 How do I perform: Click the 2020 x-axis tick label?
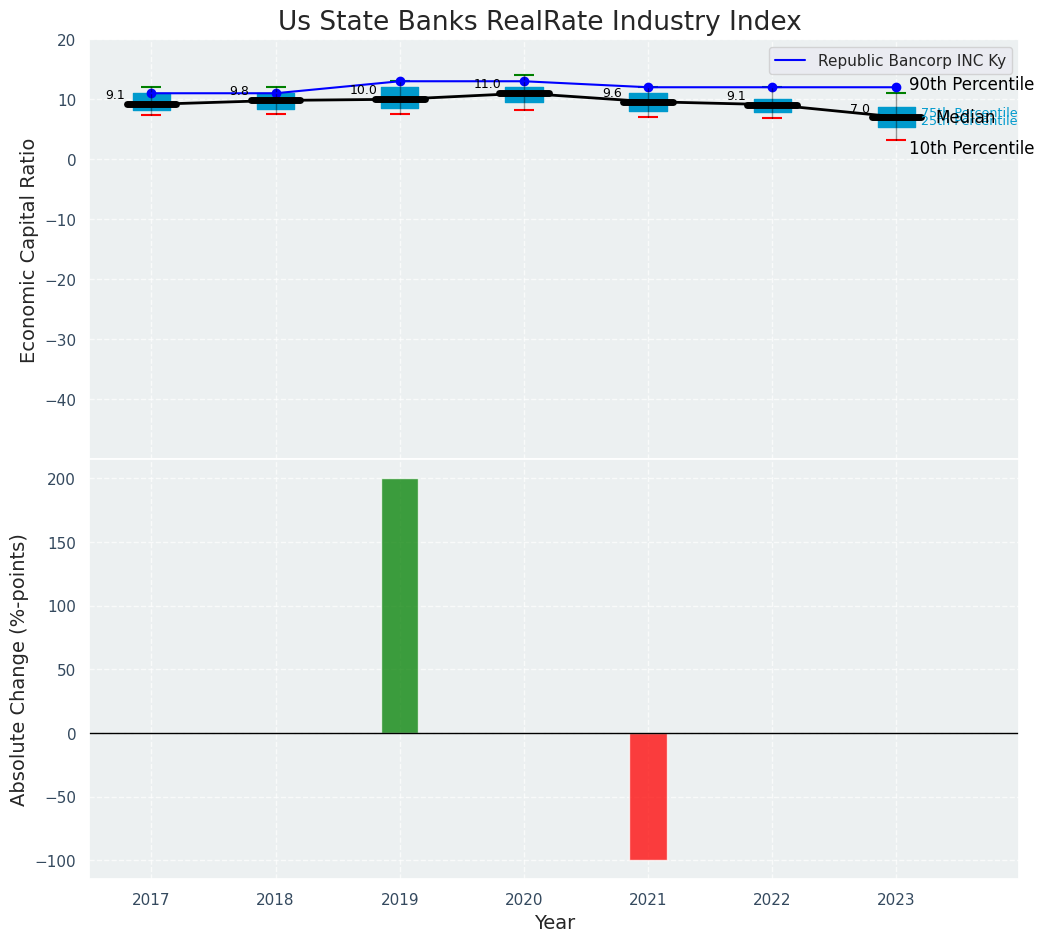[x=524, y=900]
